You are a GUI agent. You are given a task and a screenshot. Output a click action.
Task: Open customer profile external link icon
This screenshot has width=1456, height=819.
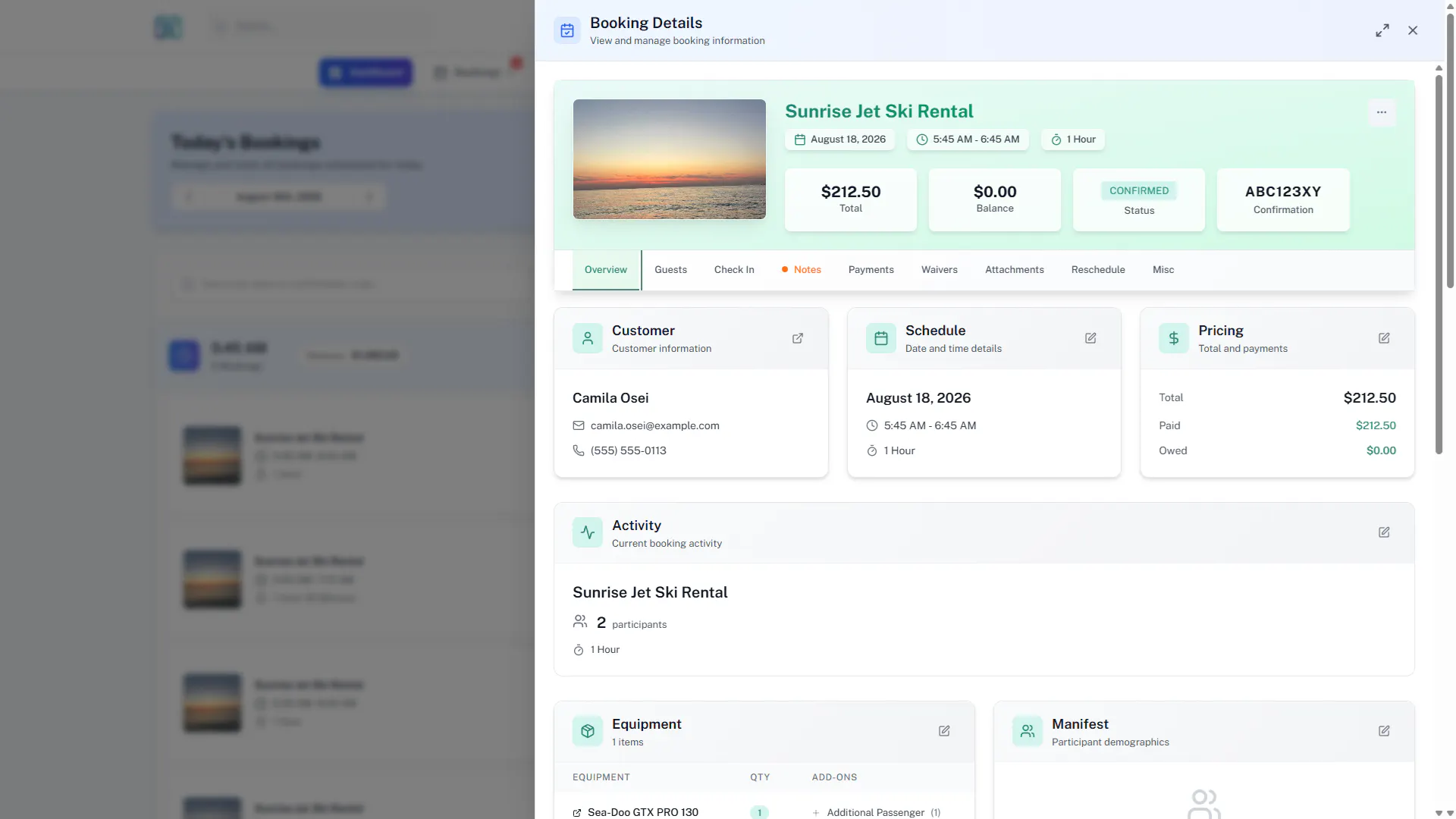798,338
